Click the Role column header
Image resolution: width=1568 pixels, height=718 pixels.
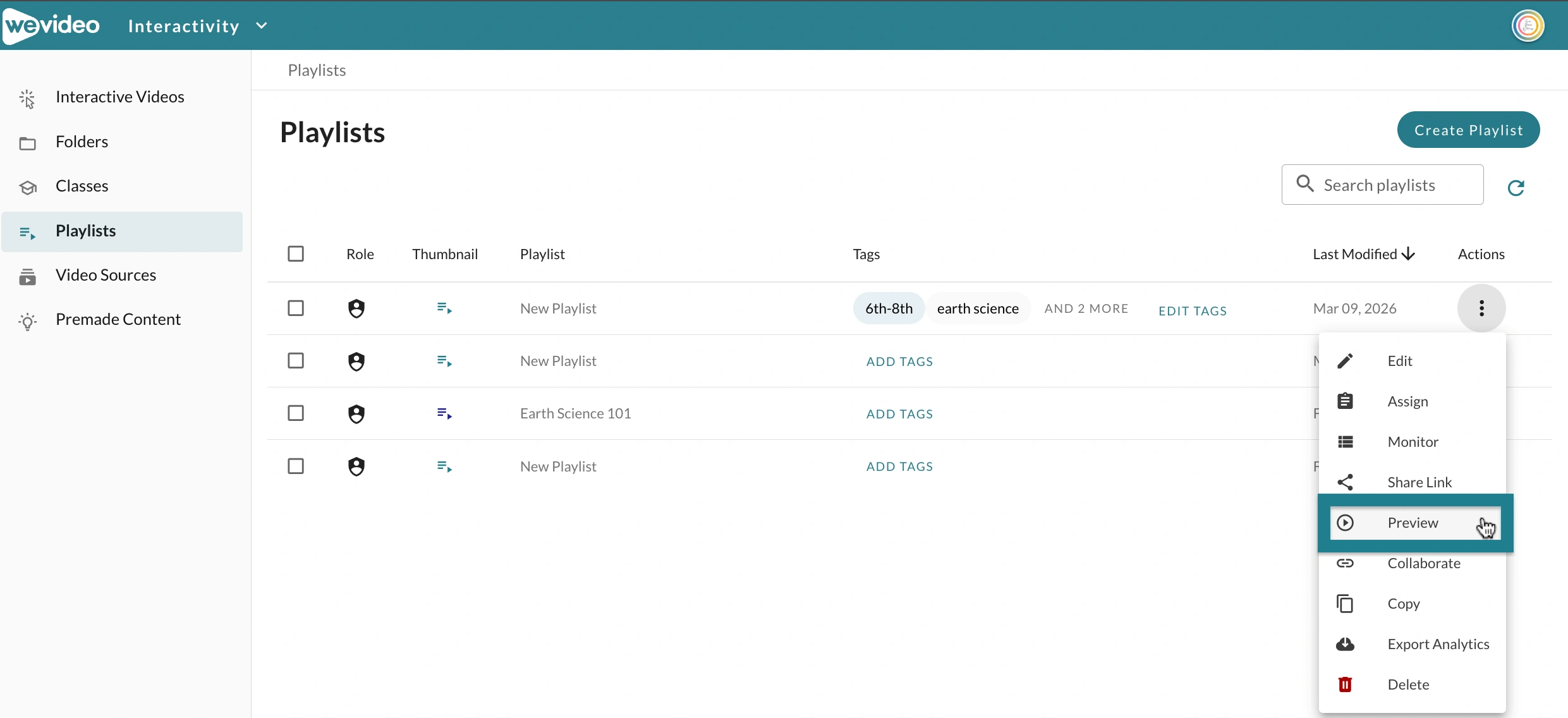pos(360,254)
